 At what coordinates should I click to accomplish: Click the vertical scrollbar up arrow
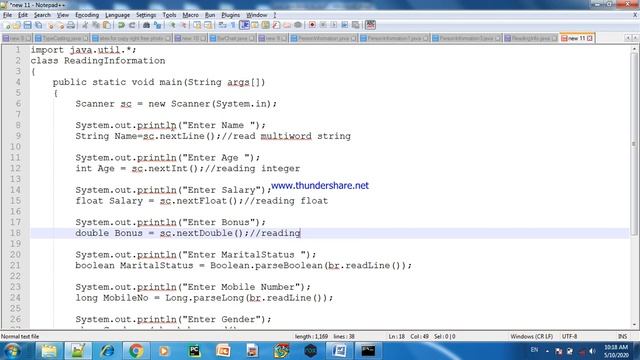(634, 49)
